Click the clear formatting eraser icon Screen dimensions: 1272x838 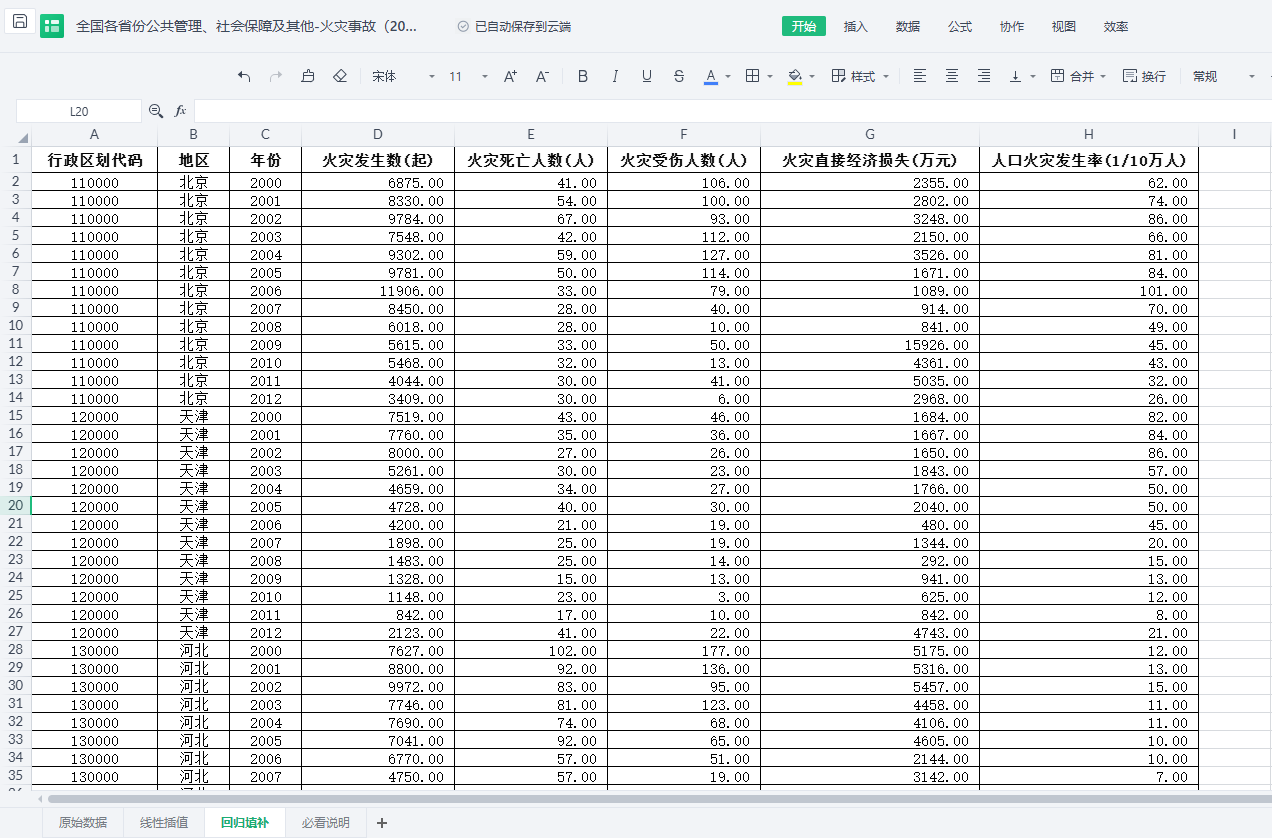pos(340,76)
